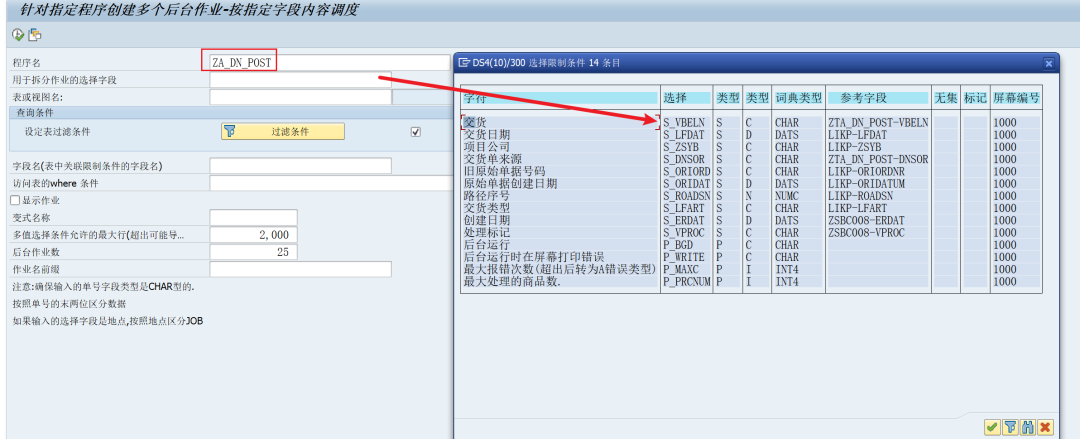This screenshot has width=1080, height=439.
Task: Click the S_VBELN selection cell
Action: click(x=685, y=122)
